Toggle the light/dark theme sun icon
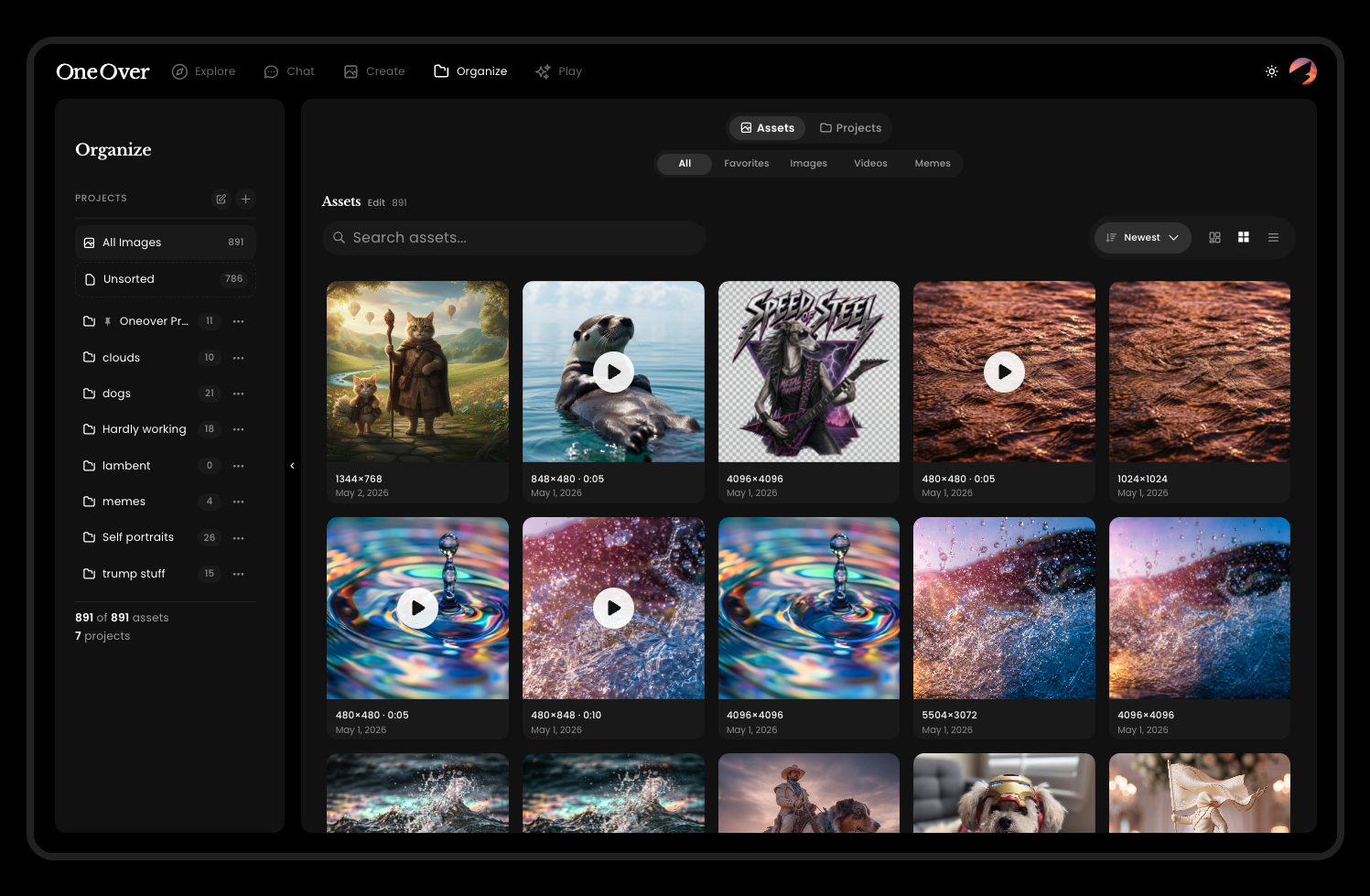Image resolution: width=1370 pixels, height=896 pixels. pos(1271,71)
